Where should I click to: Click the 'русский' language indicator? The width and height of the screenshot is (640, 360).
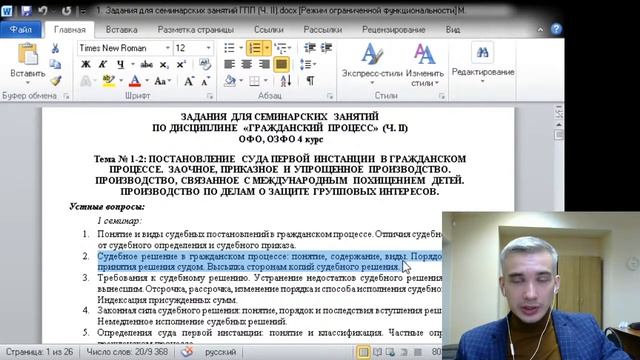[220, 351]
